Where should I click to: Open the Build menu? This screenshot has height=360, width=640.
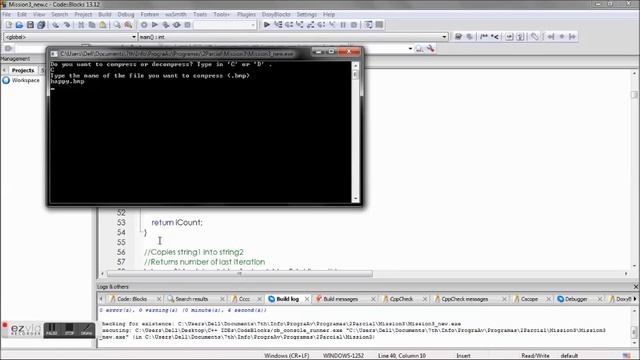coord(104,14)
